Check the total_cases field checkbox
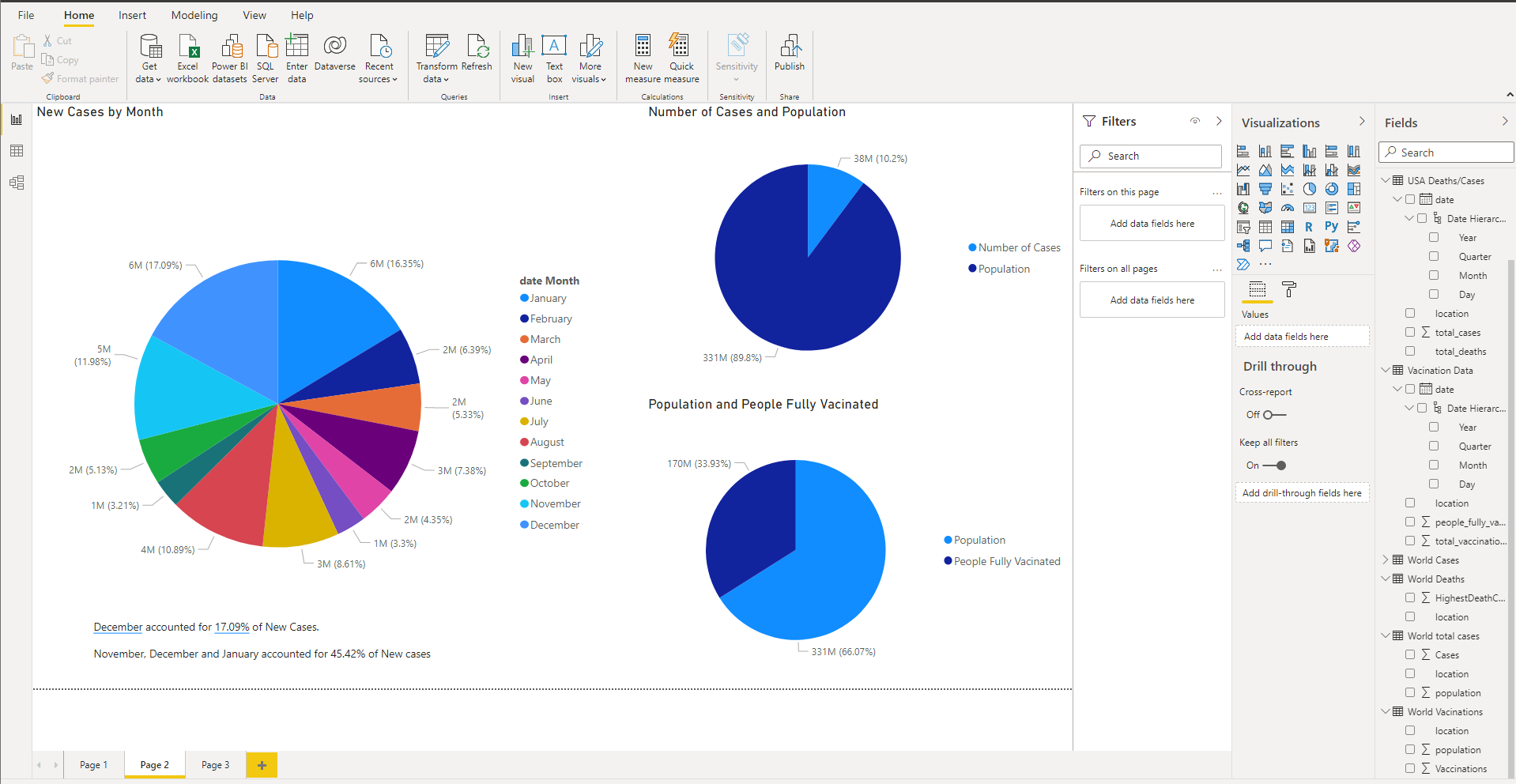The width and height of the screenshot is (1516, 784). [1410, 332]
